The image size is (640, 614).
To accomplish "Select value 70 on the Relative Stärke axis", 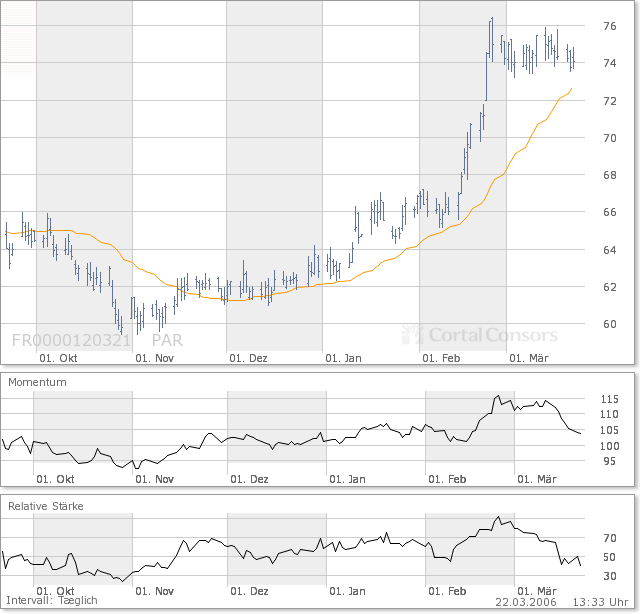I will coord(610,538).
